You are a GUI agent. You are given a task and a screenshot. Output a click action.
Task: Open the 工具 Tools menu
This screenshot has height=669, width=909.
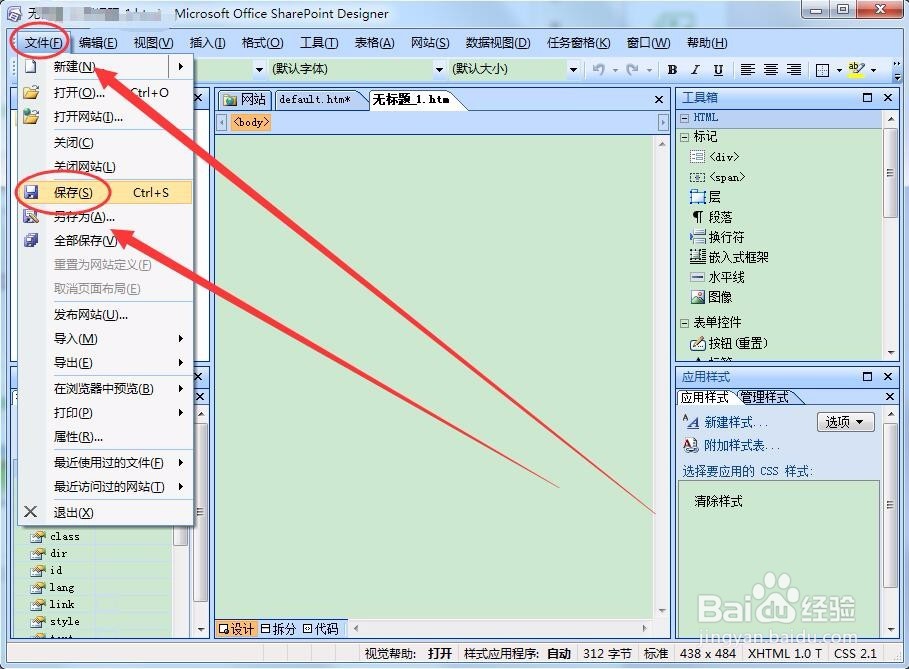319,43
